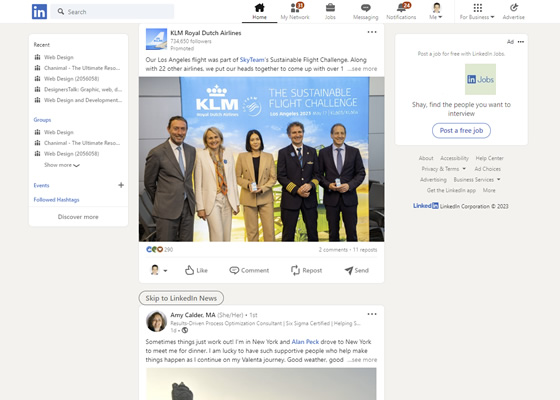Click KLM Royal Dutch Airlines logo
560x400 pixels.
pyautogui.click(x=156, y=39)
